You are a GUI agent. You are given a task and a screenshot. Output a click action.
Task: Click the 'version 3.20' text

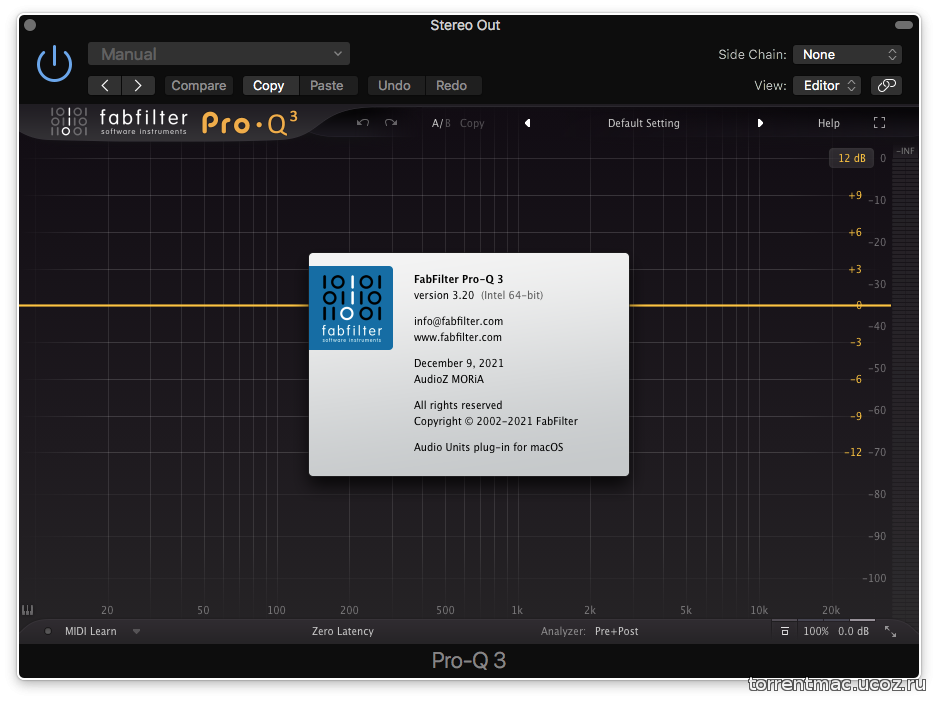point(444,295)
